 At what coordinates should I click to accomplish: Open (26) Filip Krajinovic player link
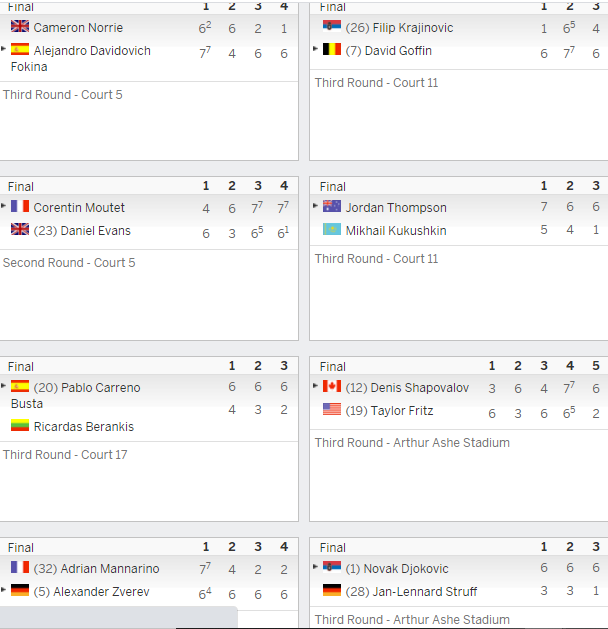399,28
